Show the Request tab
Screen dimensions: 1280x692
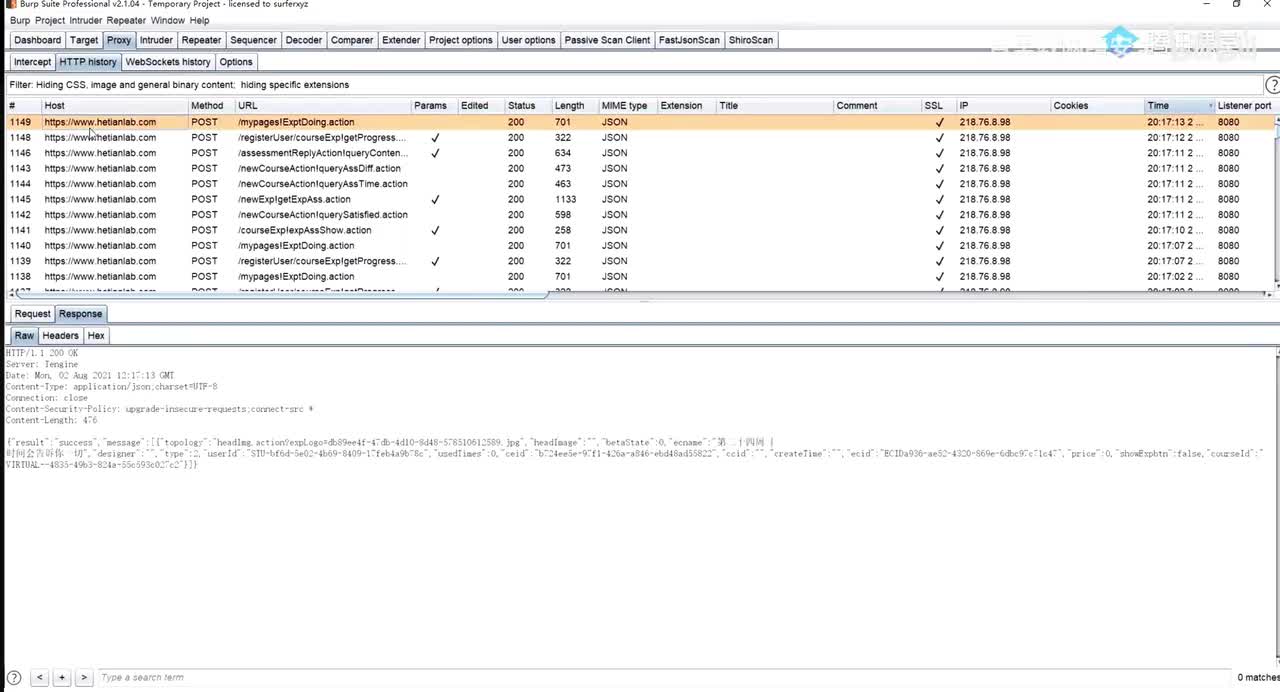tap(32, 314)
